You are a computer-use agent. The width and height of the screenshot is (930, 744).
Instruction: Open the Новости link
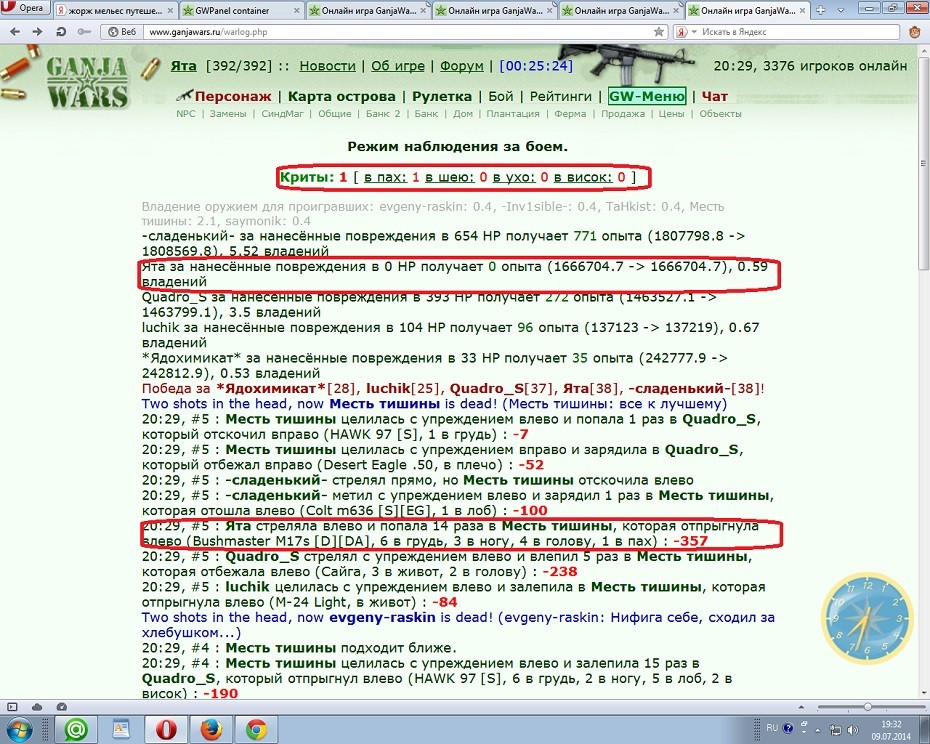(x=327, y=66)
